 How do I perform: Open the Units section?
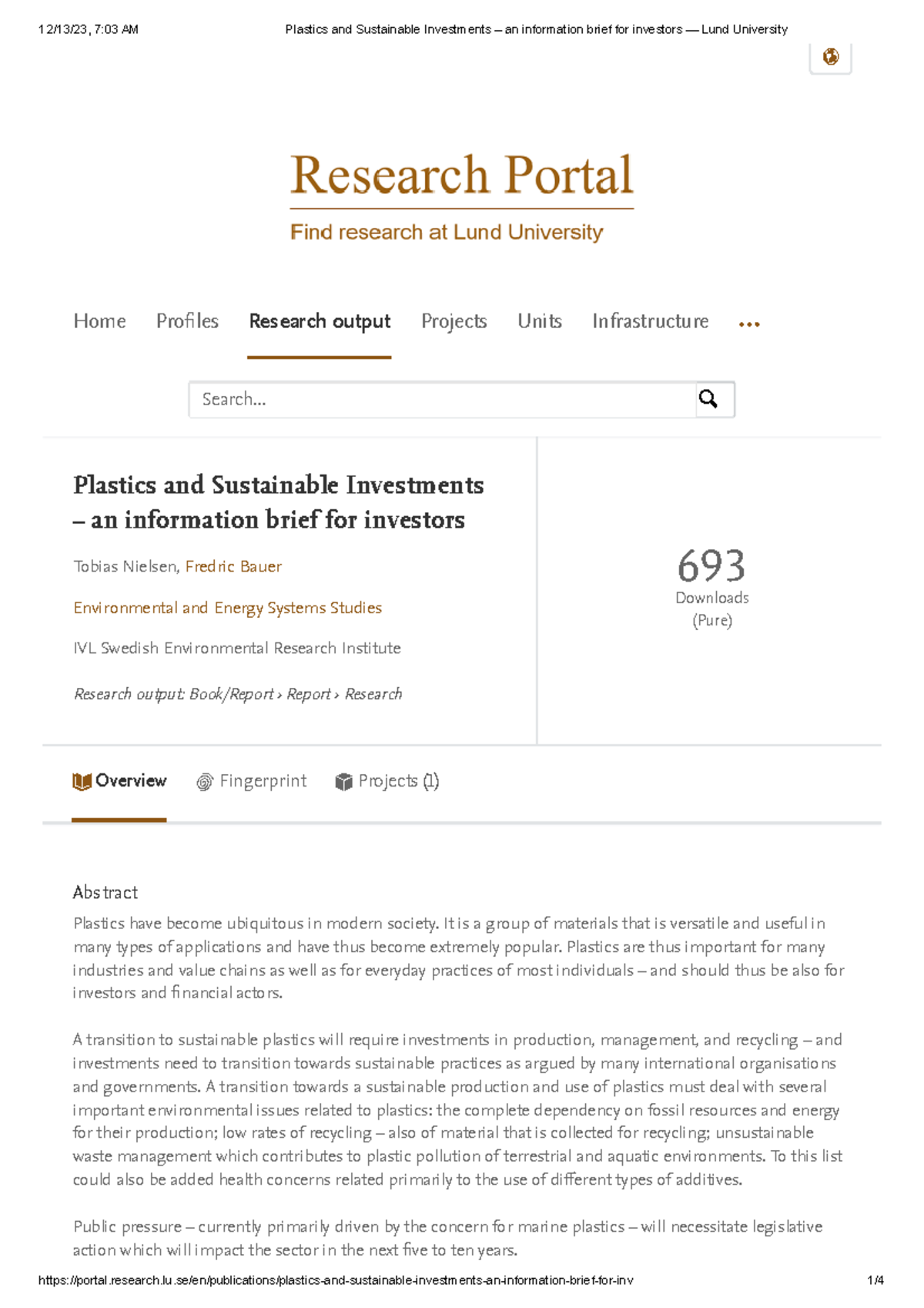pyautogui.click(x=539, y=321)
